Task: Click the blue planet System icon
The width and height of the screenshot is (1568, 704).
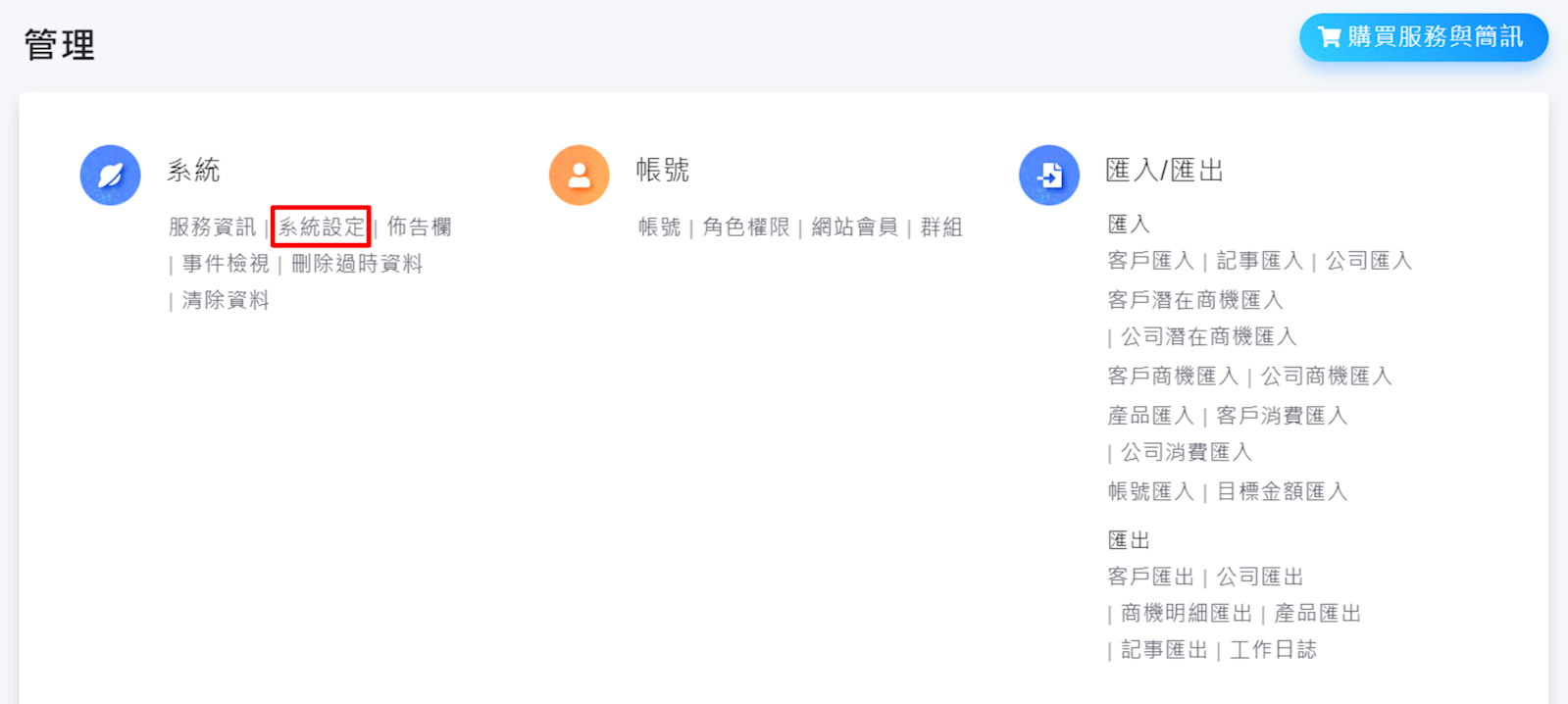Action: (x=110, y=176)
